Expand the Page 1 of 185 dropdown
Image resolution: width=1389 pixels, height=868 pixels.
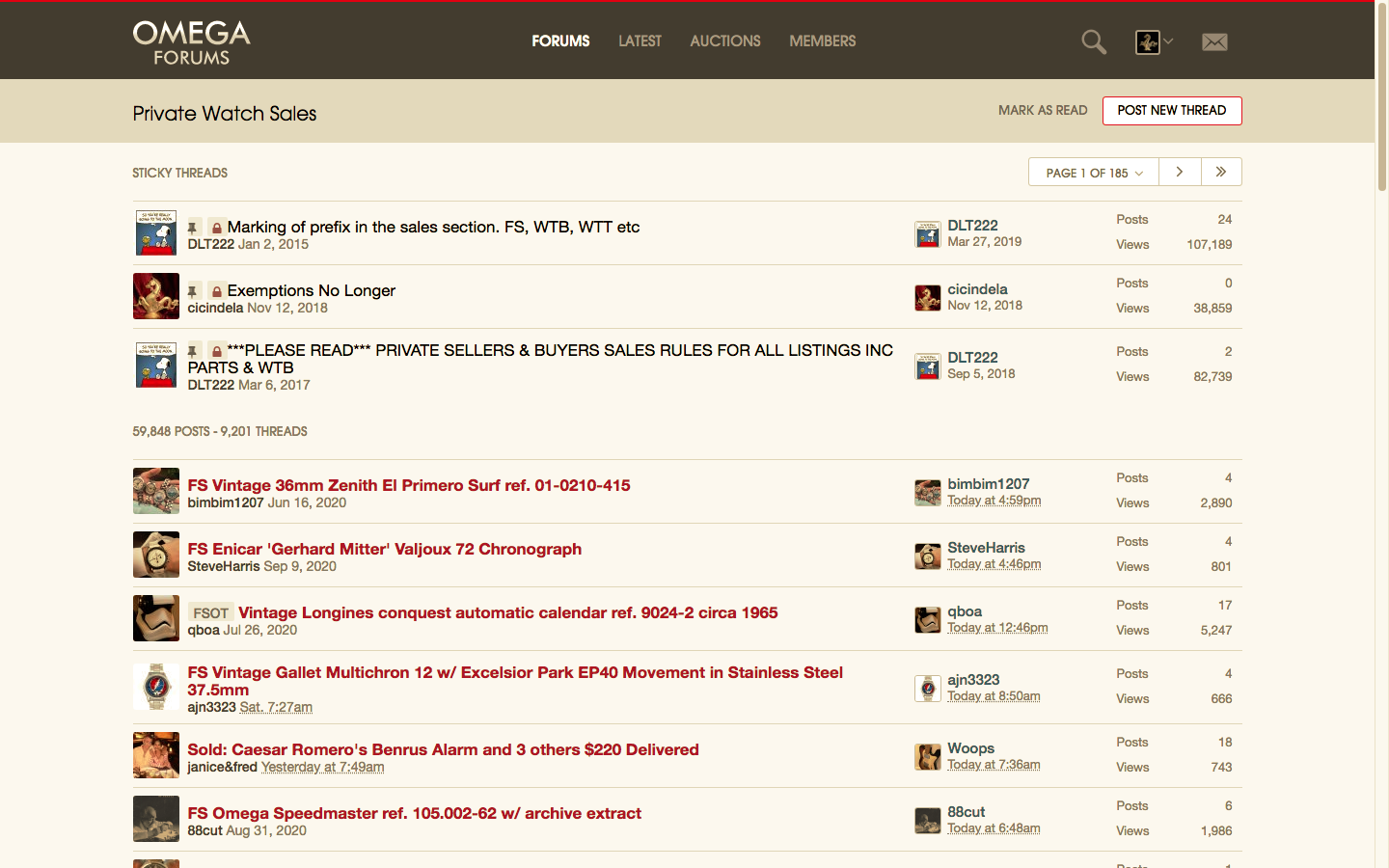pos(1094,173)
